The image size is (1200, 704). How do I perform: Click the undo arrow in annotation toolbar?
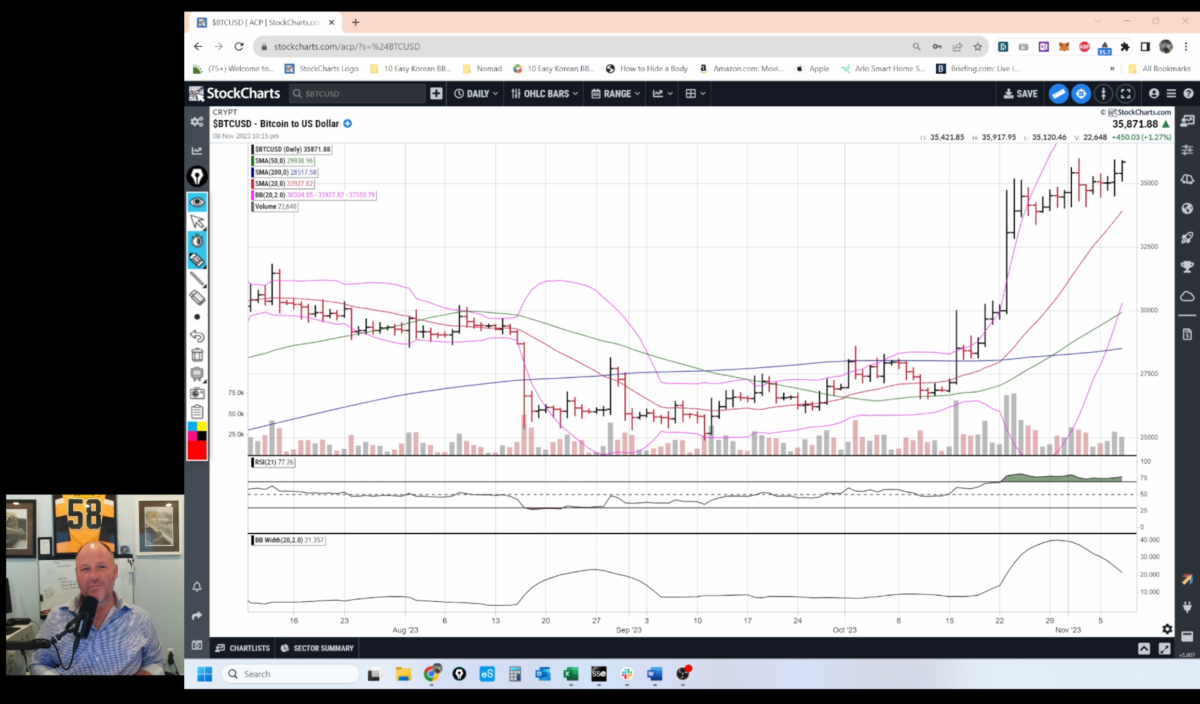pos(197,336)
